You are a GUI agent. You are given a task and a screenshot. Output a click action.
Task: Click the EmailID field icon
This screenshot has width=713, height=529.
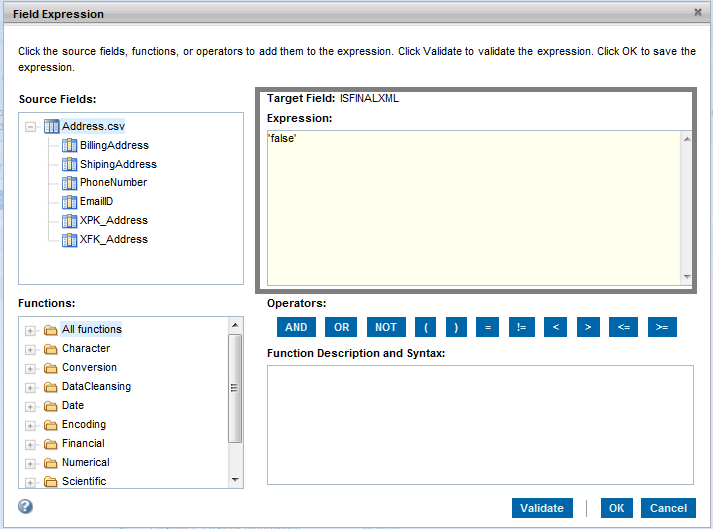pos(69,202)
